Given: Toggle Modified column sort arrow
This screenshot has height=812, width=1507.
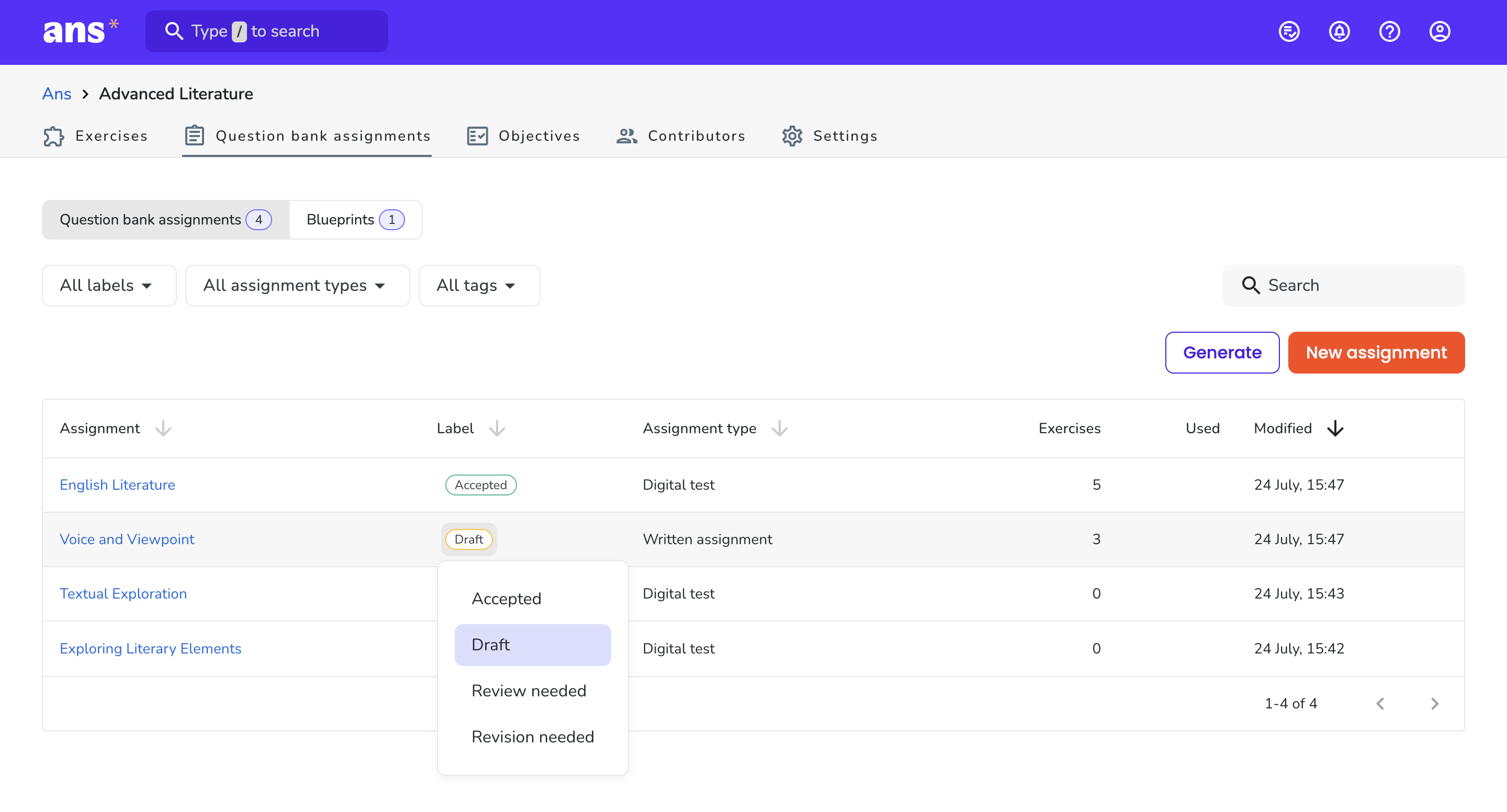Looking at the screenshot, I should coord(1335,428).
